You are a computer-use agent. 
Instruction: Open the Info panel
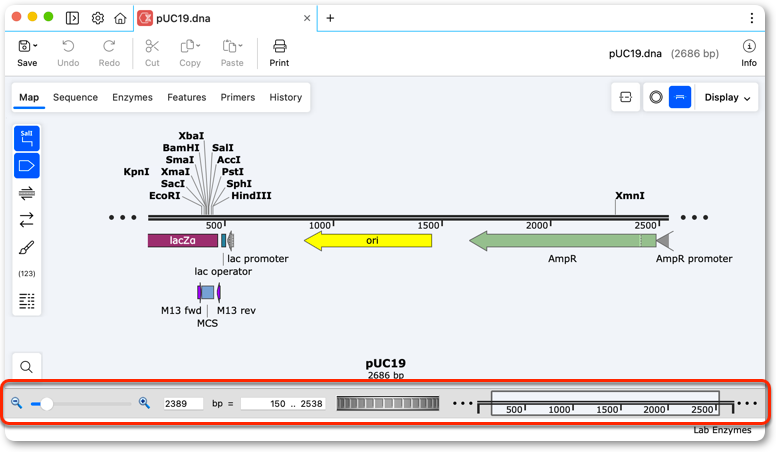click(749, 53)
